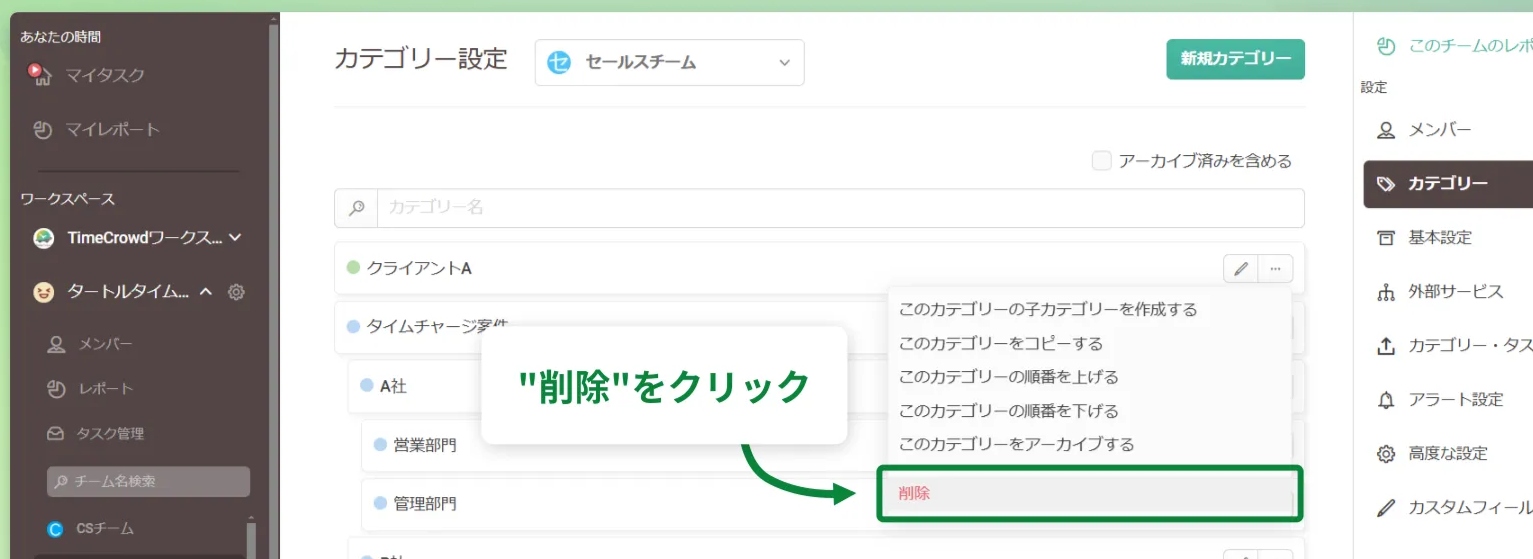Select カテゴリー in settings panel
Screen dimensions: 1533x559
pyautogui.click(x=1448, y=184)
